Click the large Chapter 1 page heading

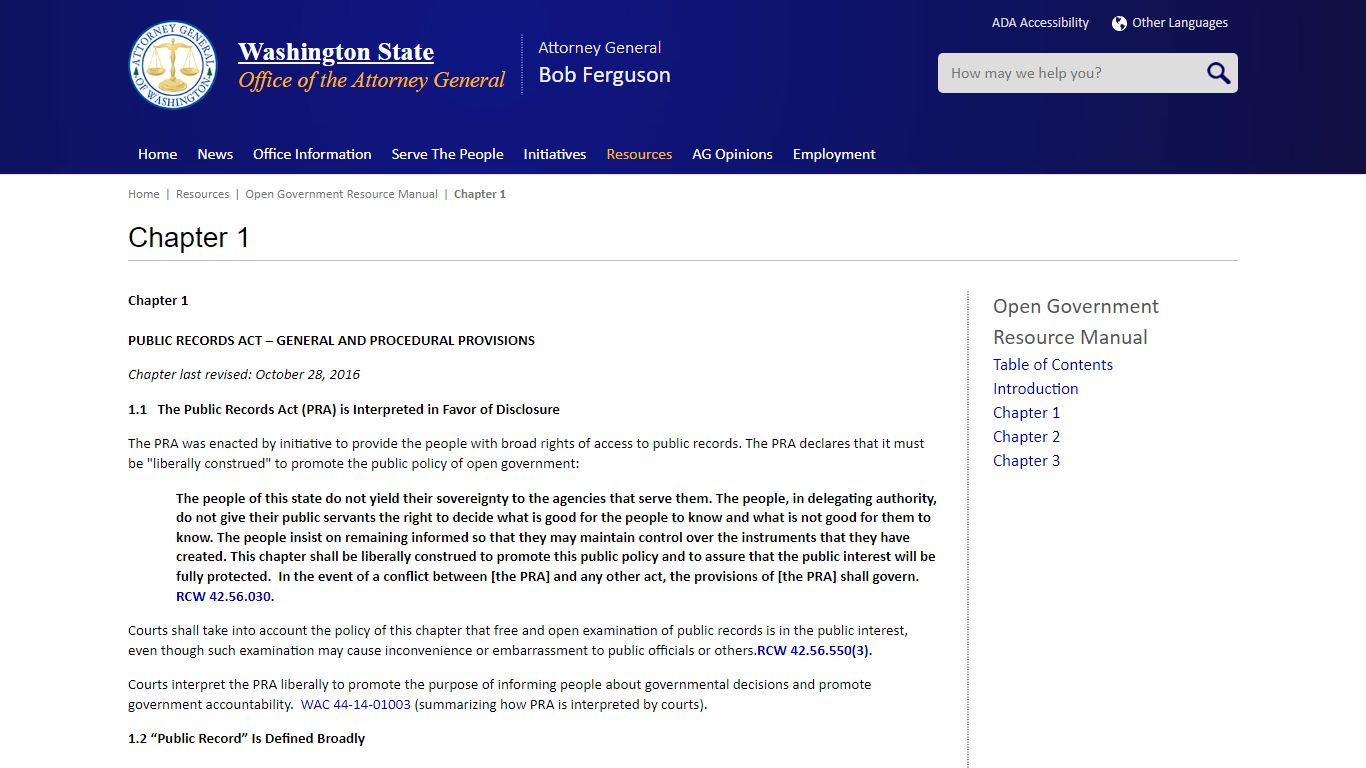point(189,238)
